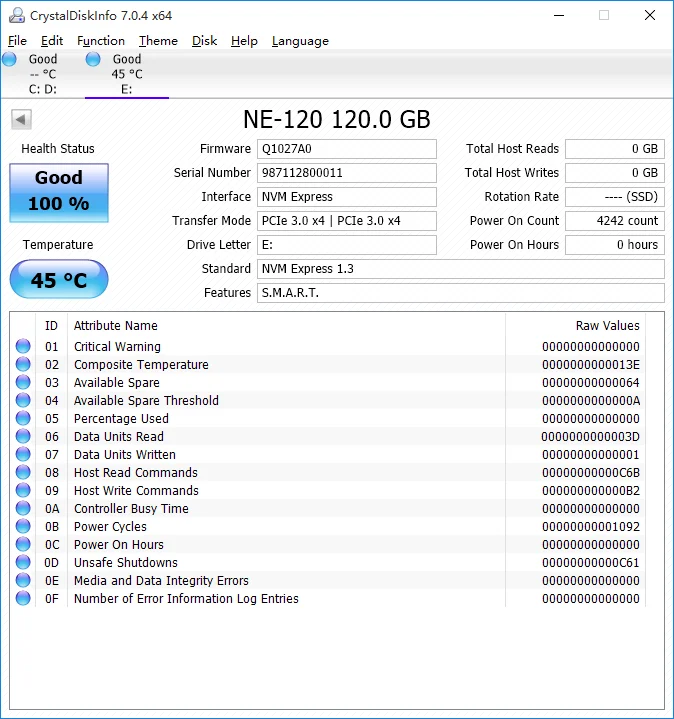Click raw value 00000000003D
The image size is (674, 719).
pyautogui.click(x=591, y=437)
